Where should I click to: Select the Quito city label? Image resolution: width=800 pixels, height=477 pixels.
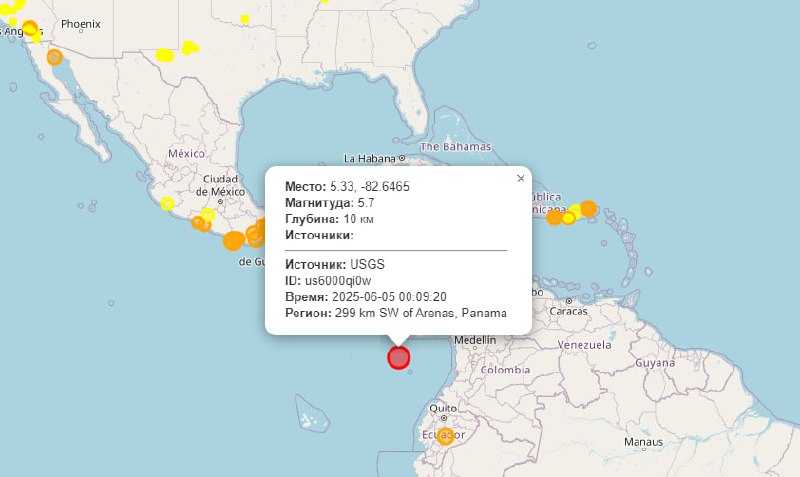[x=443, y=408]
